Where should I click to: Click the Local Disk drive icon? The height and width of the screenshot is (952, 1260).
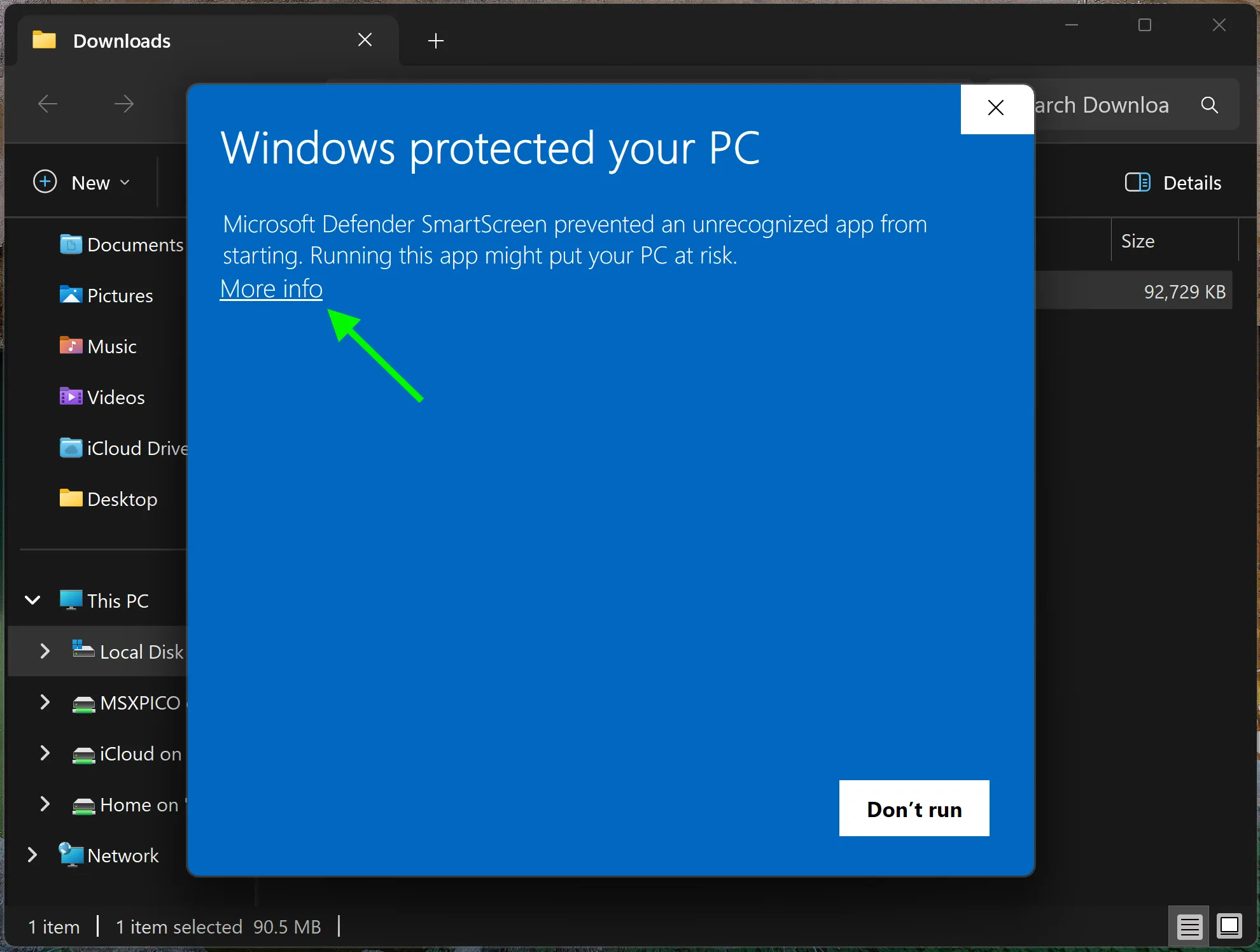pyautogui.click(x=83, y=649)
